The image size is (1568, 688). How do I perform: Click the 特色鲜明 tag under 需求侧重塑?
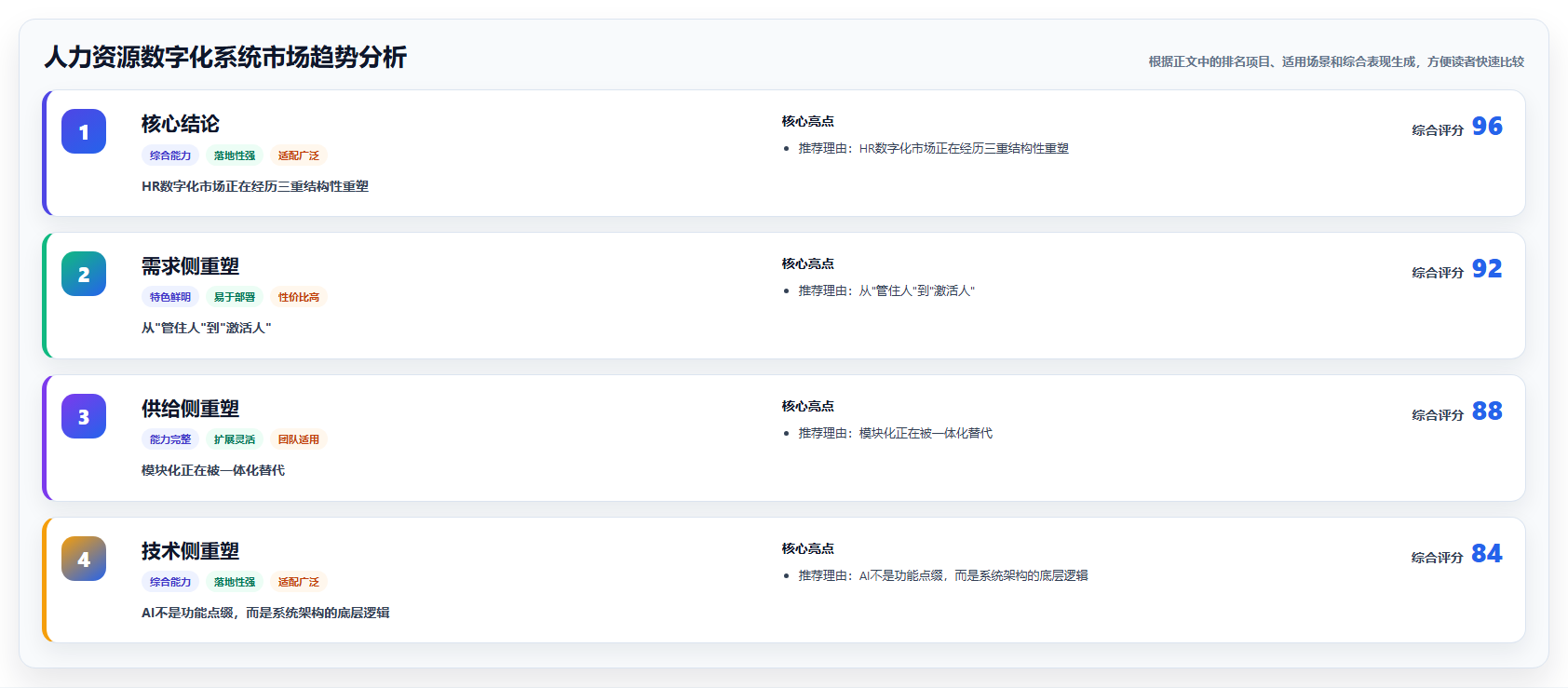(170, 297)
